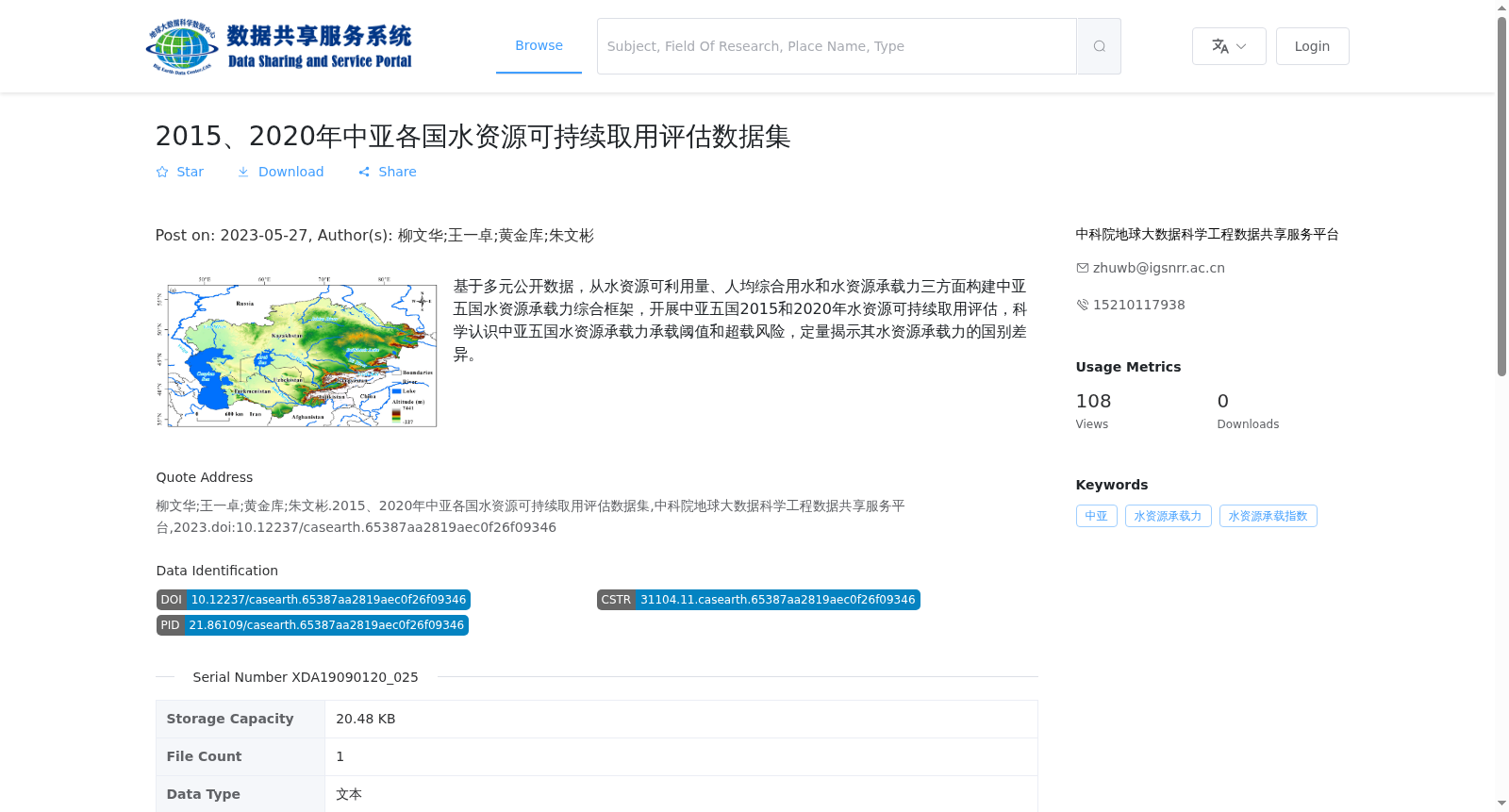Click the Data Sharing and Service Portal logo
Screen dimensions: 1509x812
tap(279, 46)
